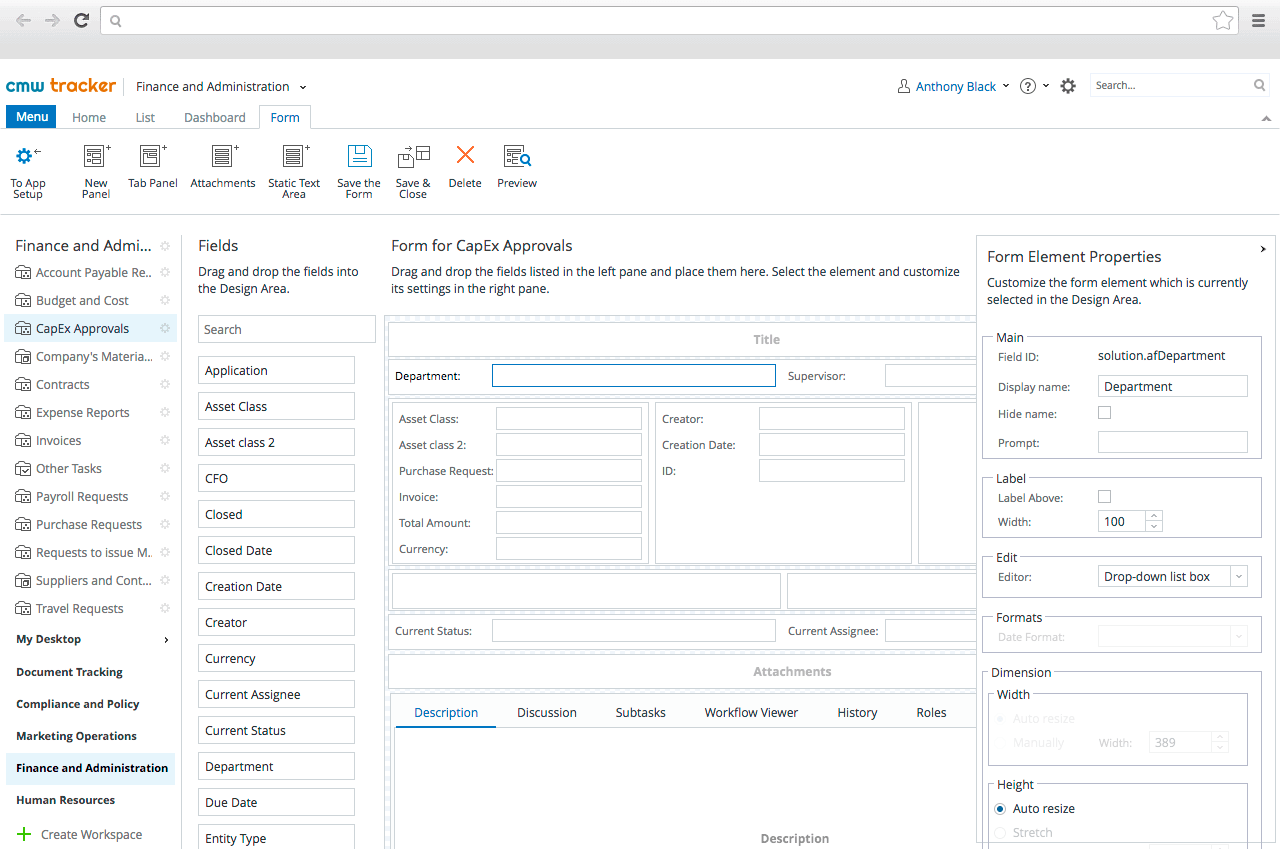Click the To App Setup gear icon
This screenshot has width=1280, height=859.
pyautogui.click(x=27, y=155)
